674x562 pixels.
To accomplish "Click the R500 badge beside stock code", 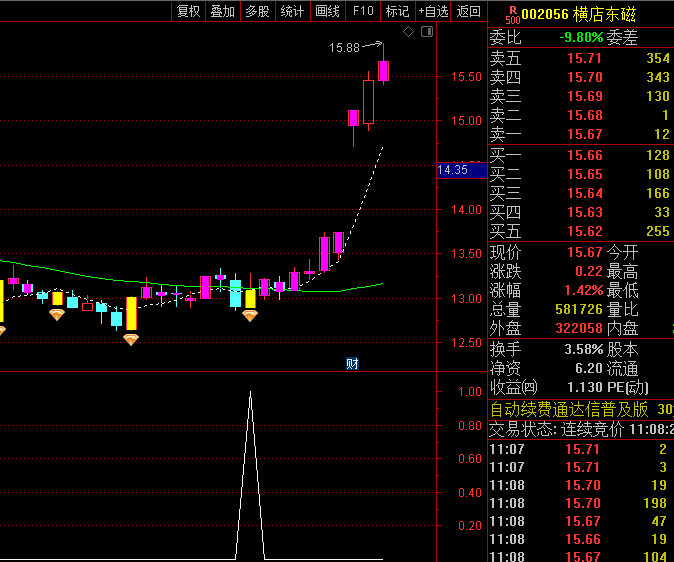I will point(511,12).
